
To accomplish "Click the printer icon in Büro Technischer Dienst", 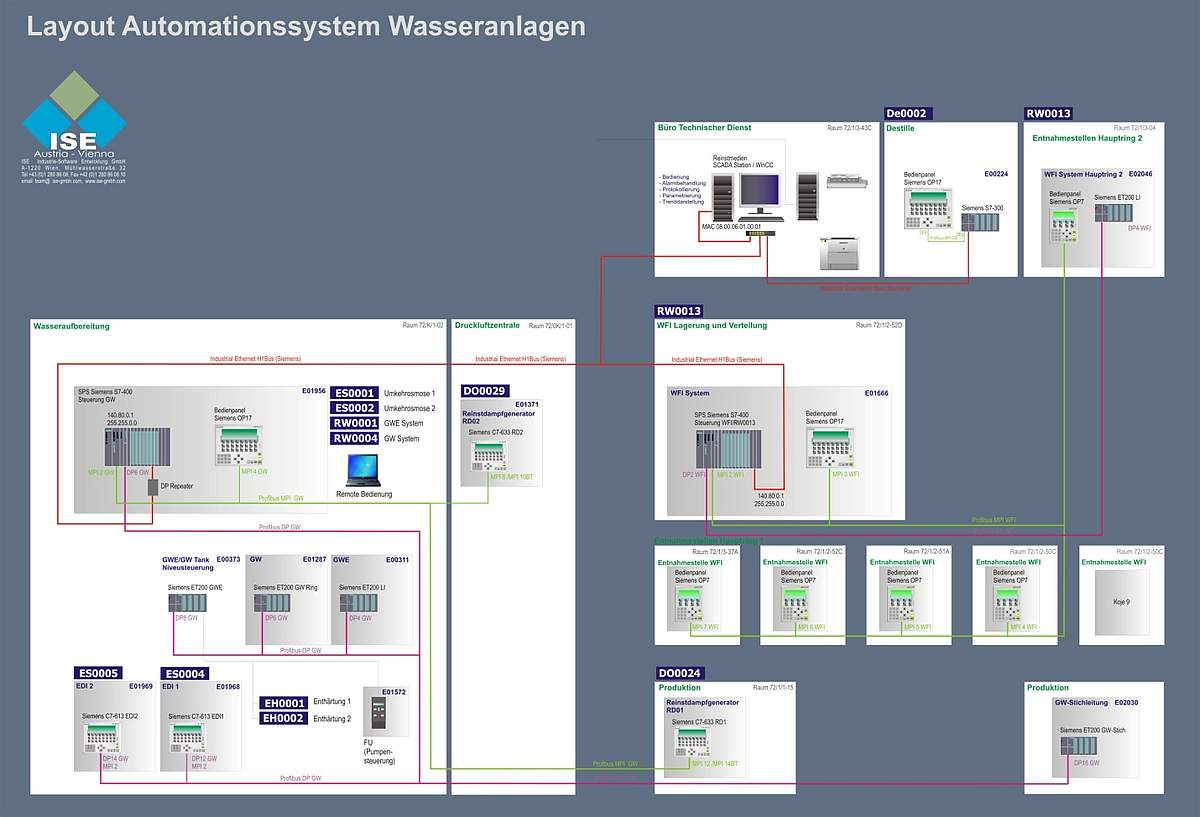I will click(840, 253).
